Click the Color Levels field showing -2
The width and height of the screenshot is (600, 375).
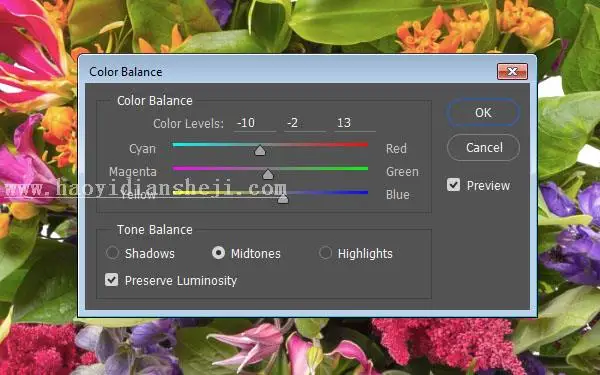pyautogui.click(x=305, y=123)
